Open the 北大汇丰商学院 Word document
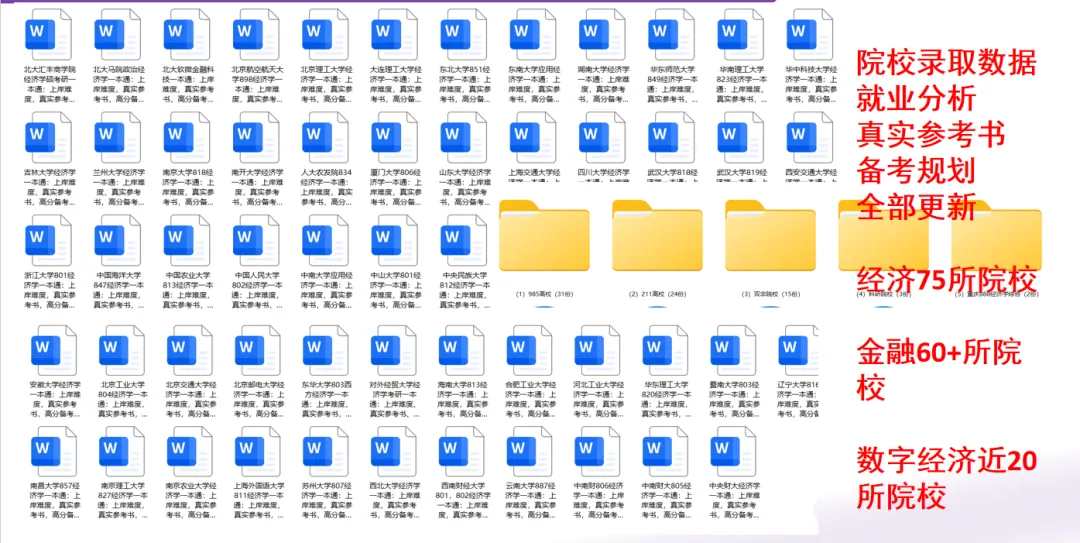 click(x=48, y=34)
